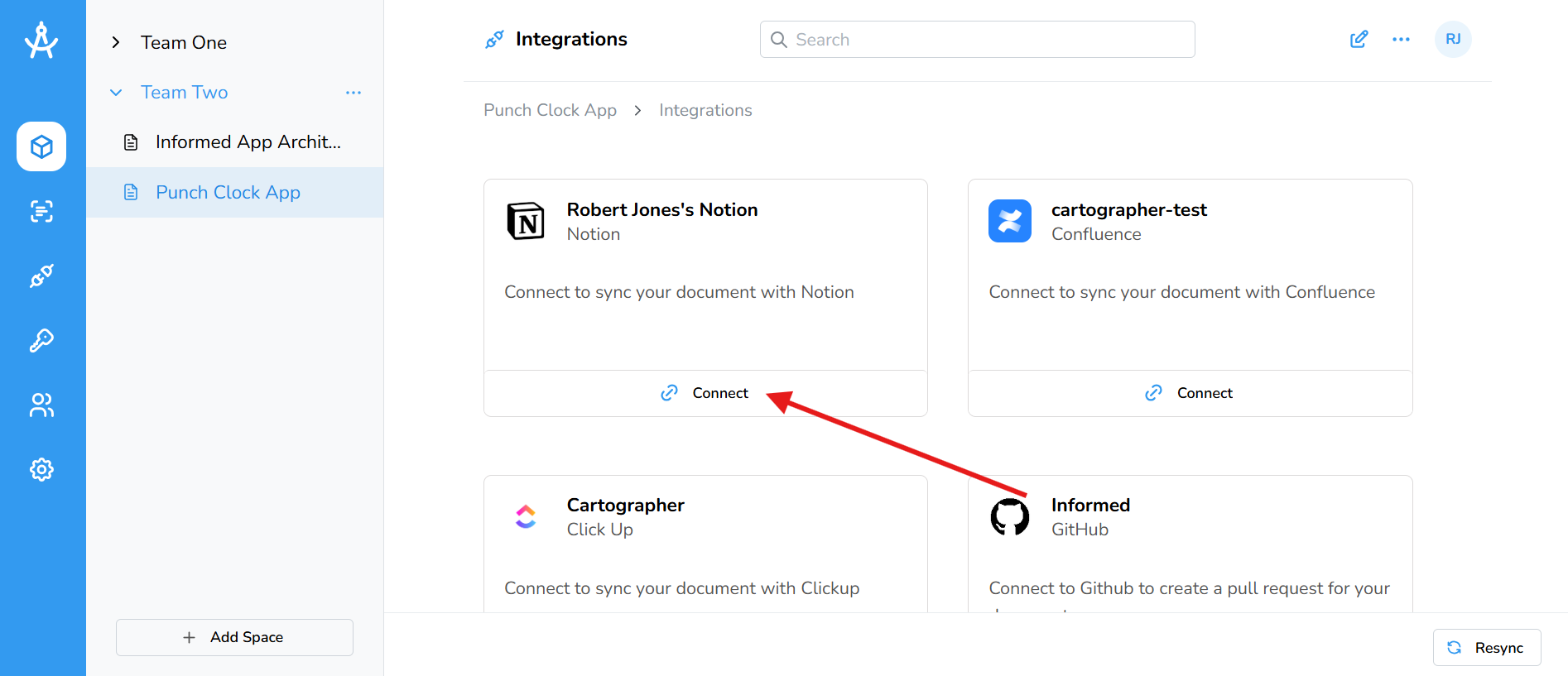Click the Integrations page heading

click(x=571, y=39)
